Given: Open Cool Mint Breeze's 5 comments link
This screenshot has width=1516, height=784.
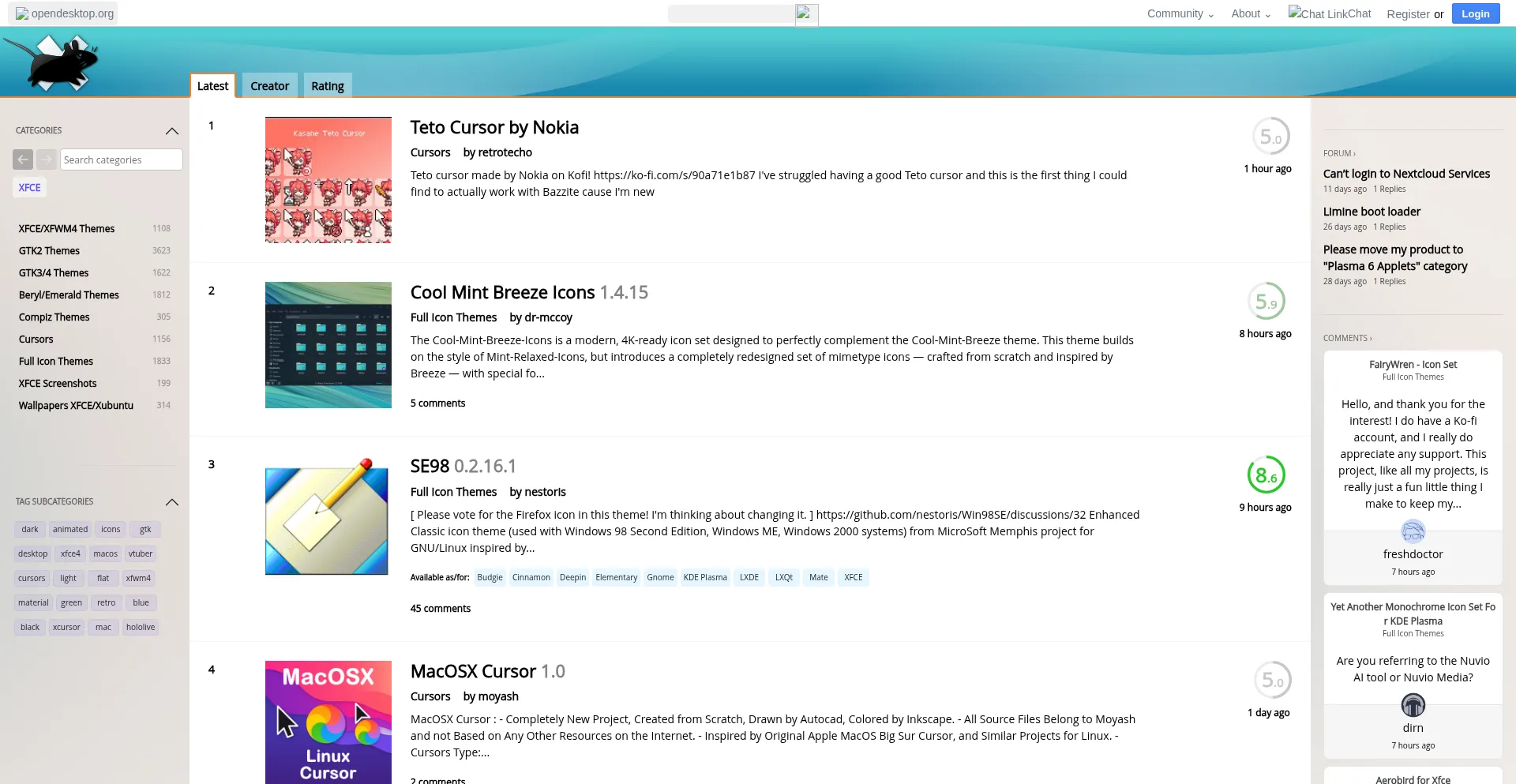Looking at the screenshot, I should [x=437, y=403].
